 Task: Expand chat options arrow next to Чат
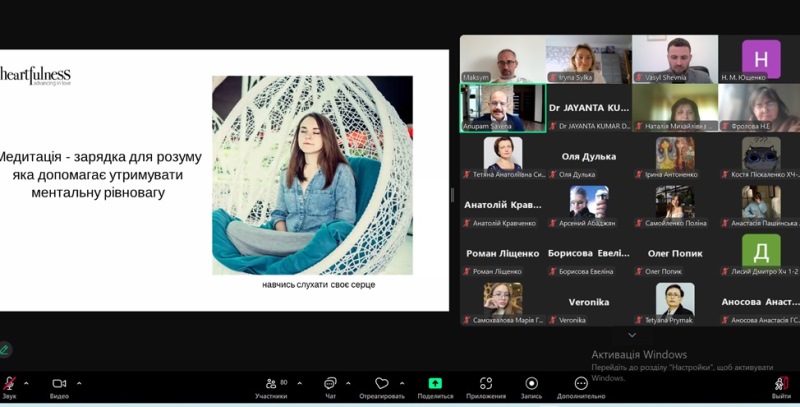click(347, 382)
